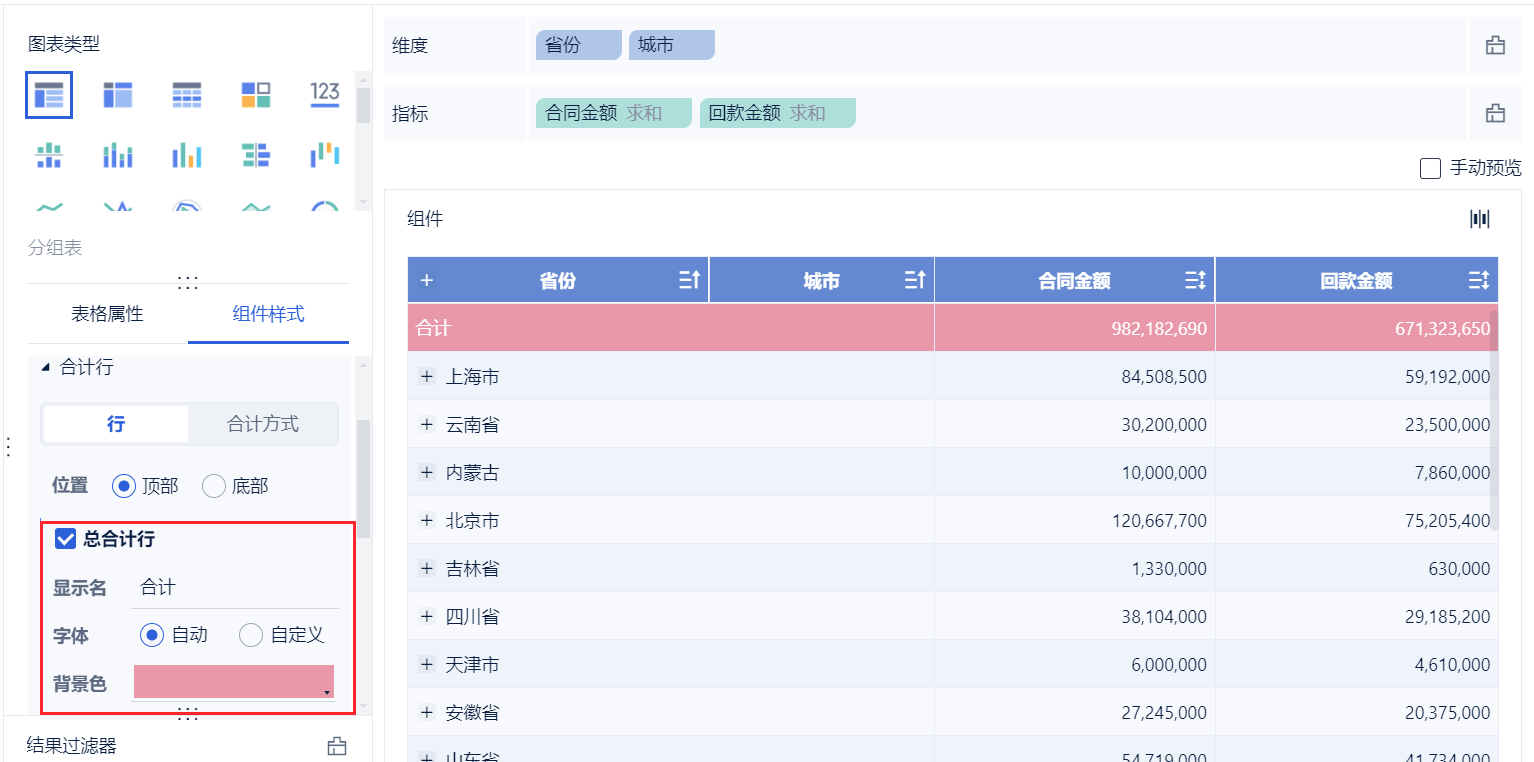Image resolution: width=1534 pixels, height=762 pixels.
Task: Sort the 合同金额 column using its sort icon
Action: point(1195,281)
